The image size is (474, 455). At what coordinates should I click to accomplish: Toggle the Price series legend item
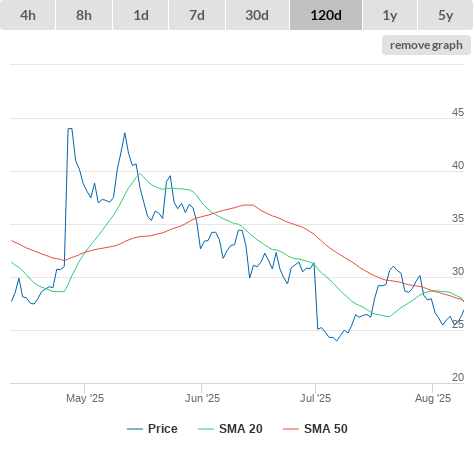point(152,429)
